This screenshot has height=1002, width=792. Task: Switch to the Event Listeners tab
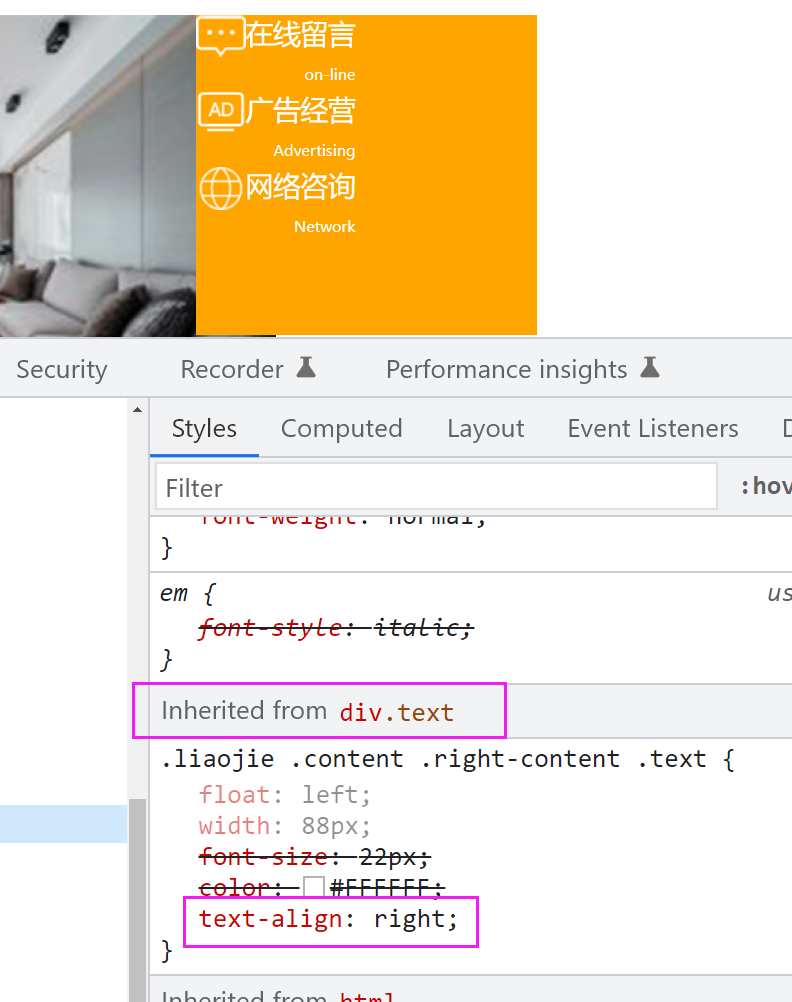653,428
